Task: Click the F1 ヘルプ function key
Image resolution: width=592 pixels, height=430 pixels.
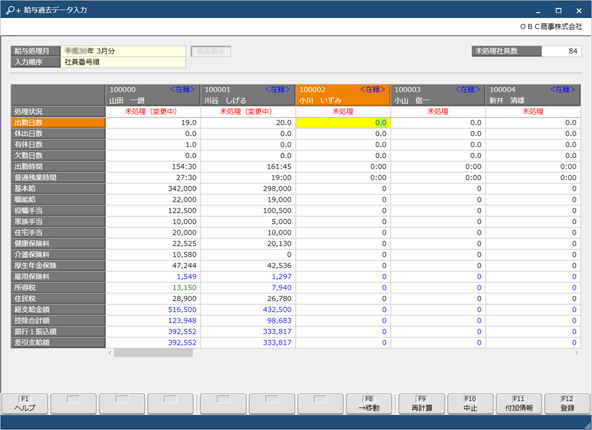Action: (25, 404)
